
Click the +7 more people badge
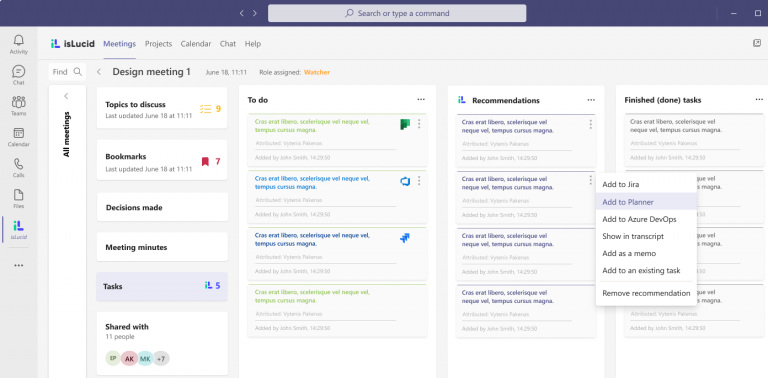[x=161, y=358]
